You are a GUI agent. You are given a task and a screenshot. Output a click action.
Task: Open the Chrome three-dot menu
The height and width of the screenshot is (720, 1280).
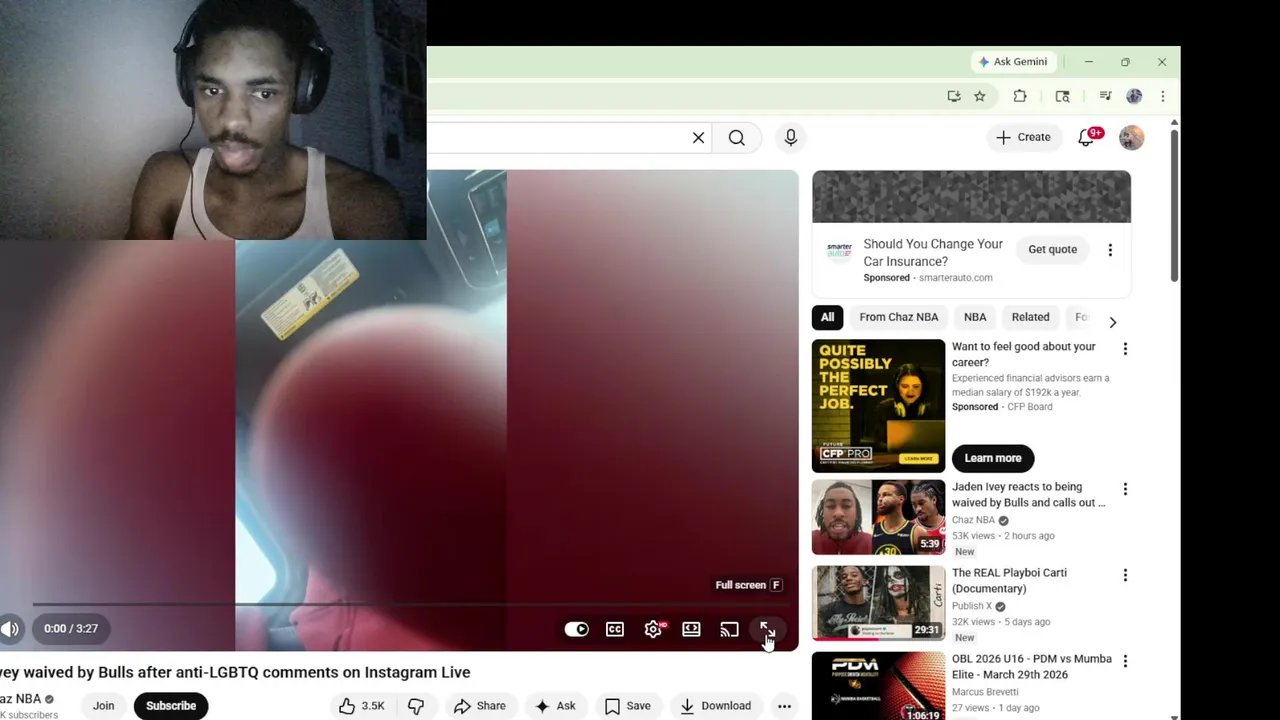point(1162,96)
